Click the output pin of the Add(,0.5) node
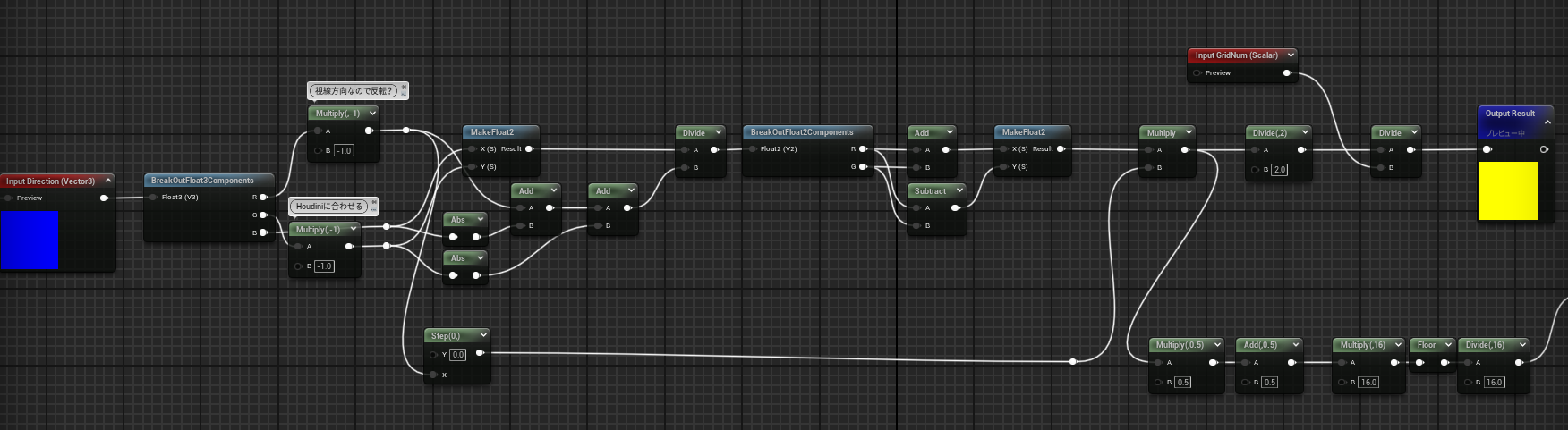This screenshot has width=1568, height=430. coord(1291,362)
